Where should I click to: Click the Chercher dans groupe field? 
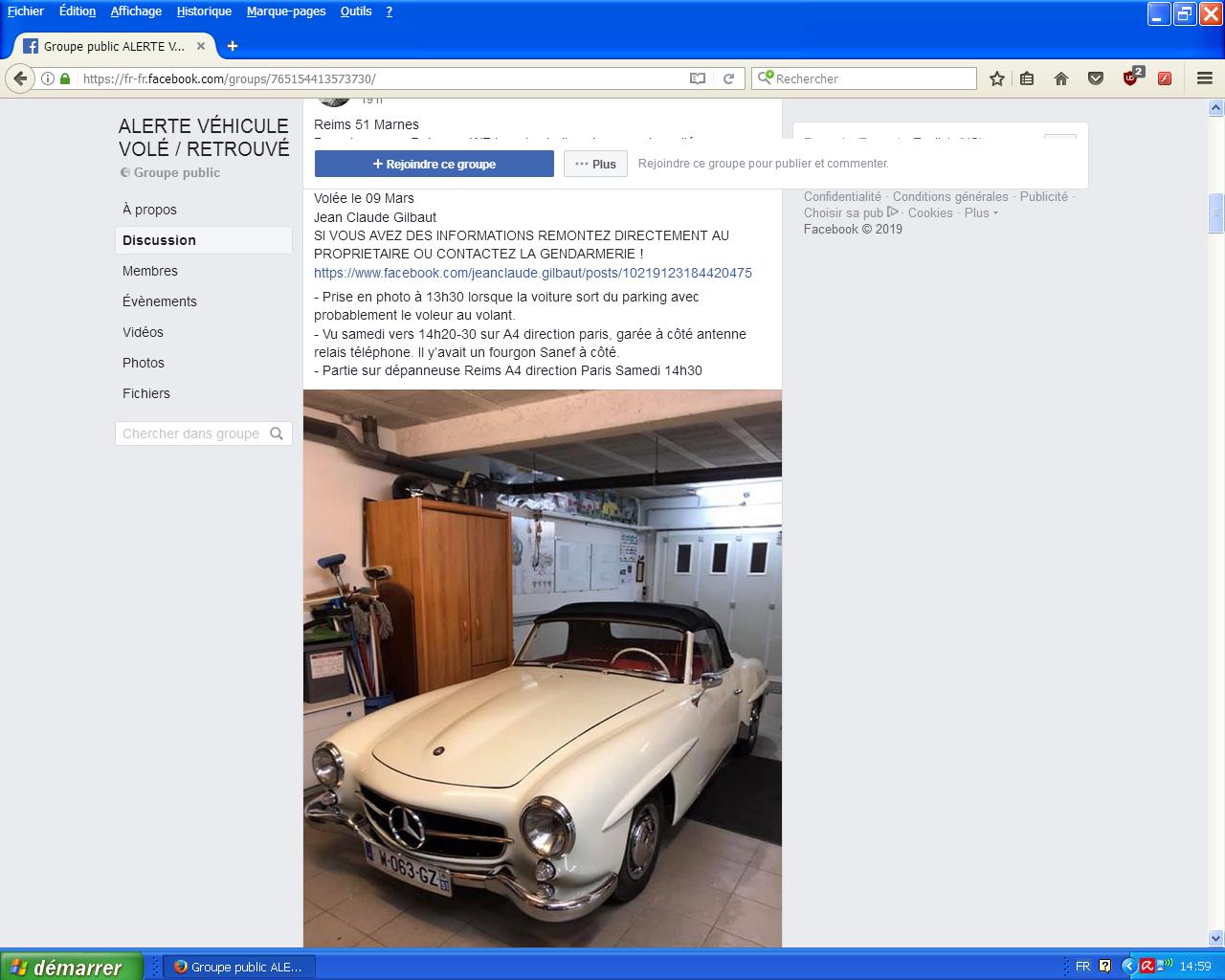192,434
